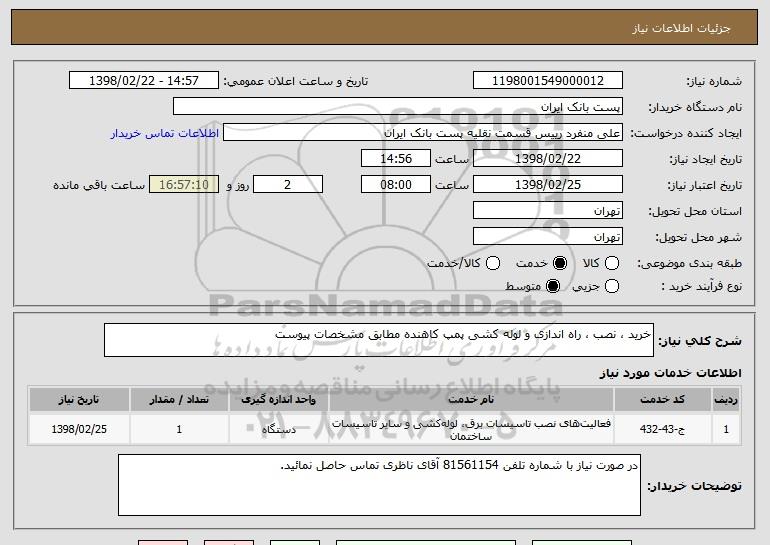The image size is (770, 545).
Task: Click the remaining days field showing 2
Action: click(288, 185)
